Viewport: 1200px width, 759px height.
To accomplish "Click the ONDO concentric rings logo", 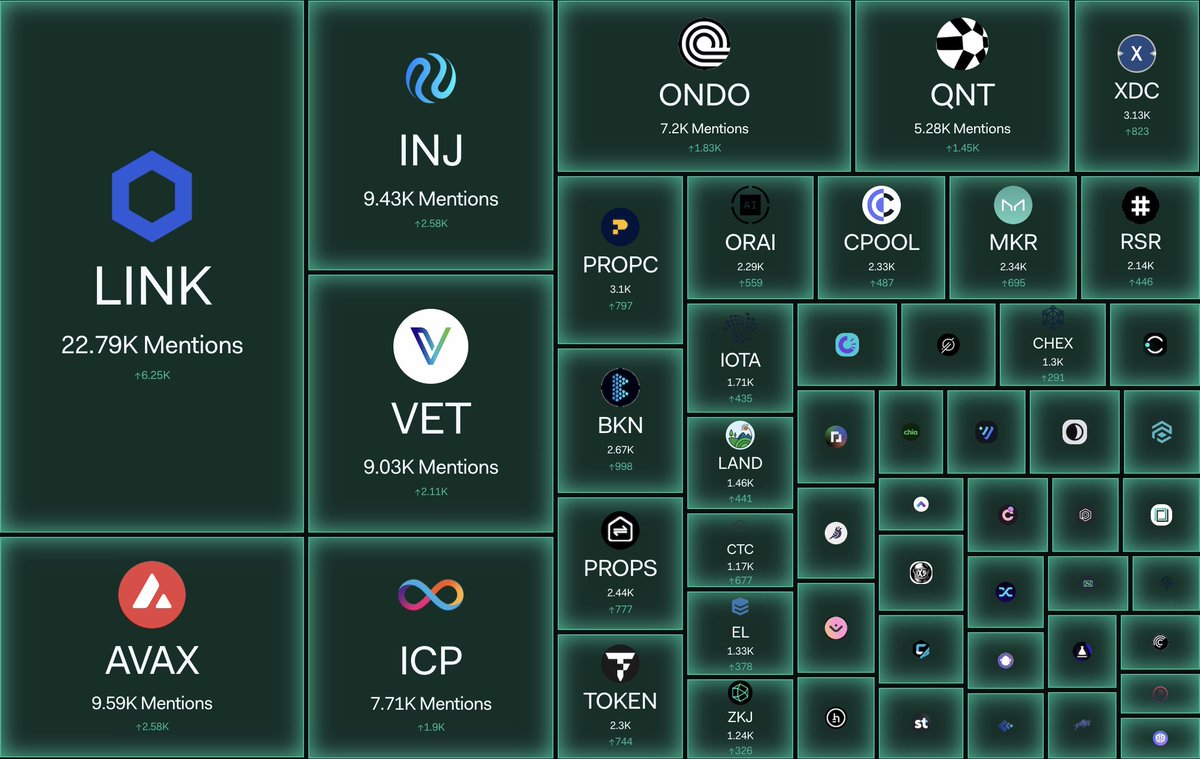I will pos(704,45).
